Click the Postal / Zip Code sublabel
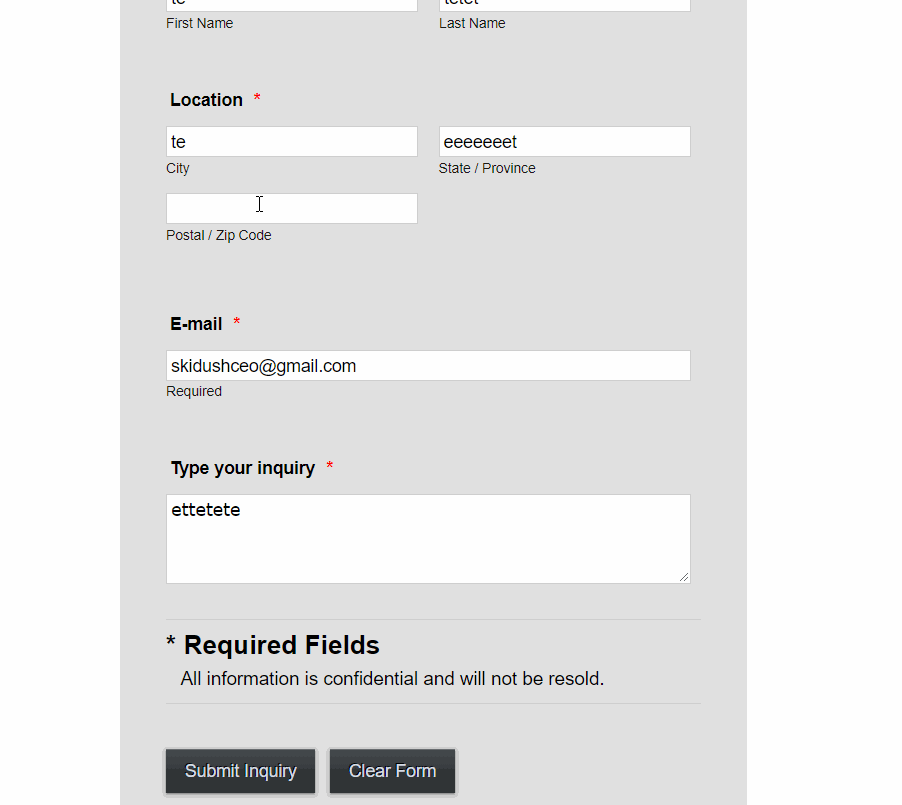The image size is (902, 805). [x=219, y=235]
